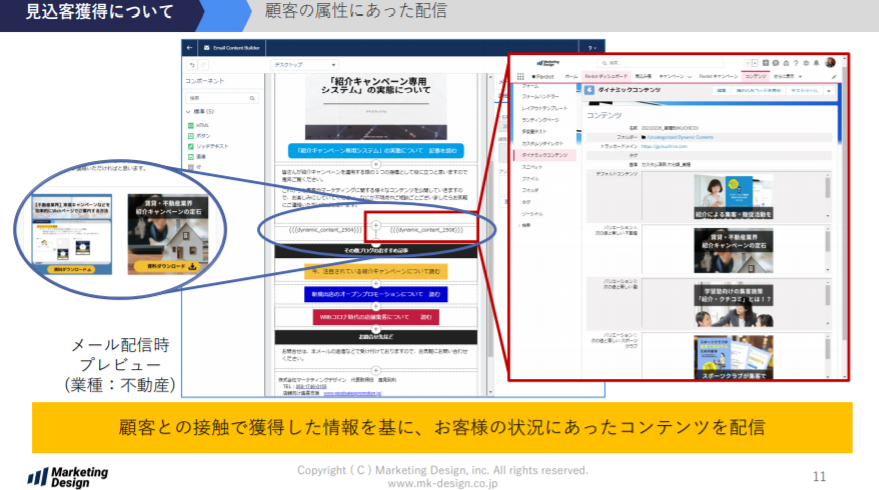Collapse the 標準 (5) component section
The width and height of the screenshot is (879, 490).
(x=189, y=111)
